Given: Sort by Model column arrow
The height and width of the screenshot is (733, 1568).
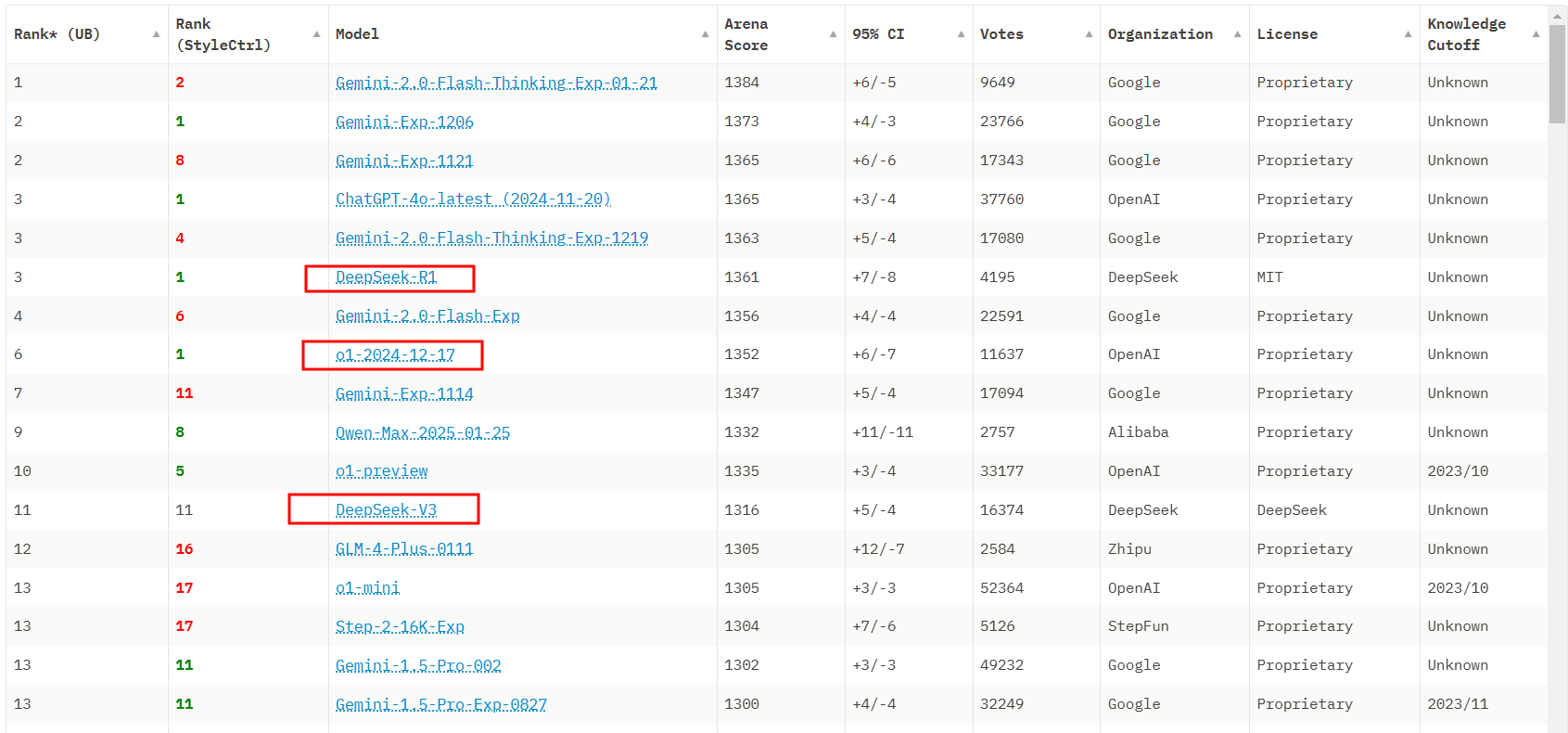Looking at the screenshot, I should click(705, 34).
